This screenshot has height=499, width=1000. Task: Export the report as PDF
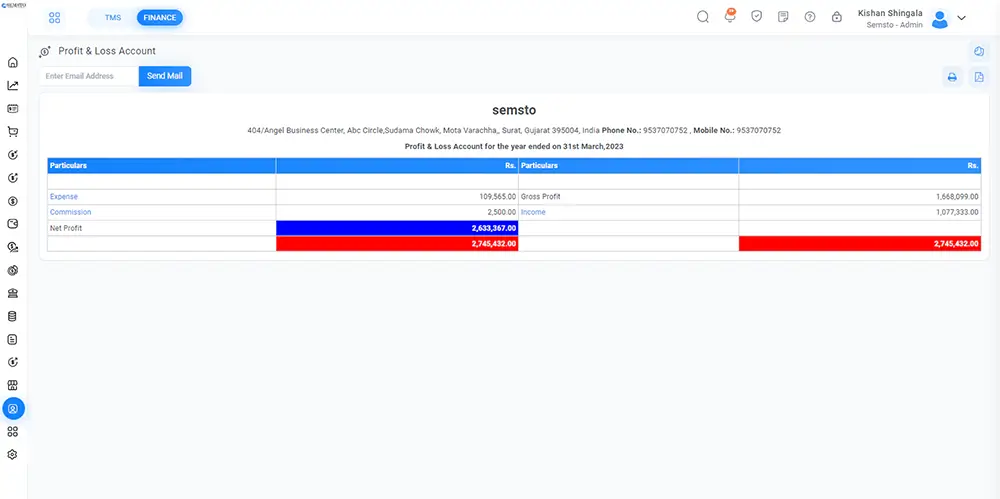pos(979,77)
